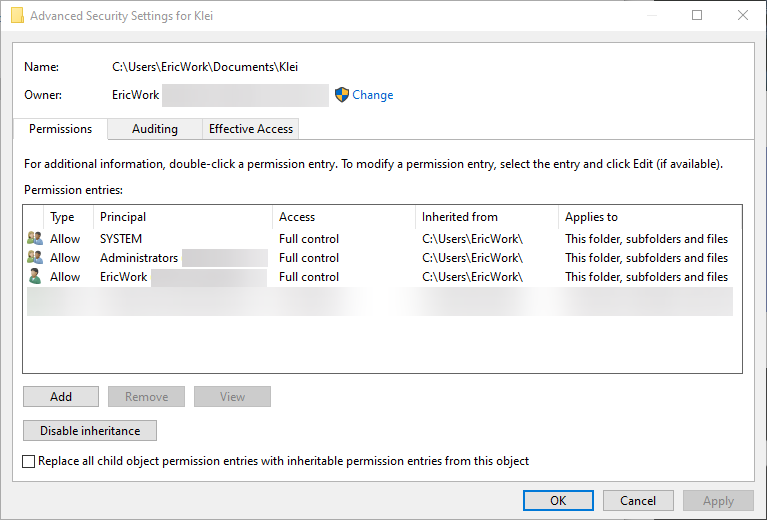This screenshot has height=520, width=767.
Task: Click the user icon beside EricWork entry
Action: pos(35,277)
